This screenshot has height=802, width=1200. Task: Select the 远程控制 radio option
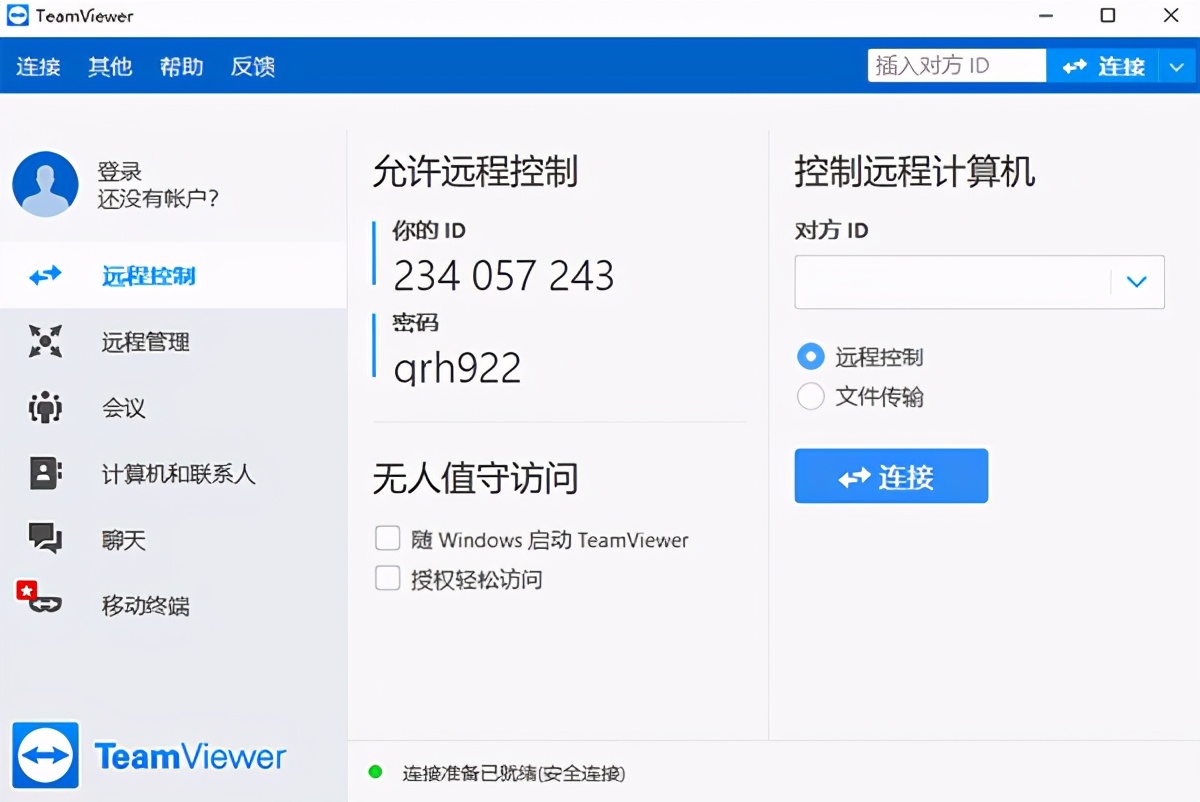pyautogui.click(x=810, y=356)
